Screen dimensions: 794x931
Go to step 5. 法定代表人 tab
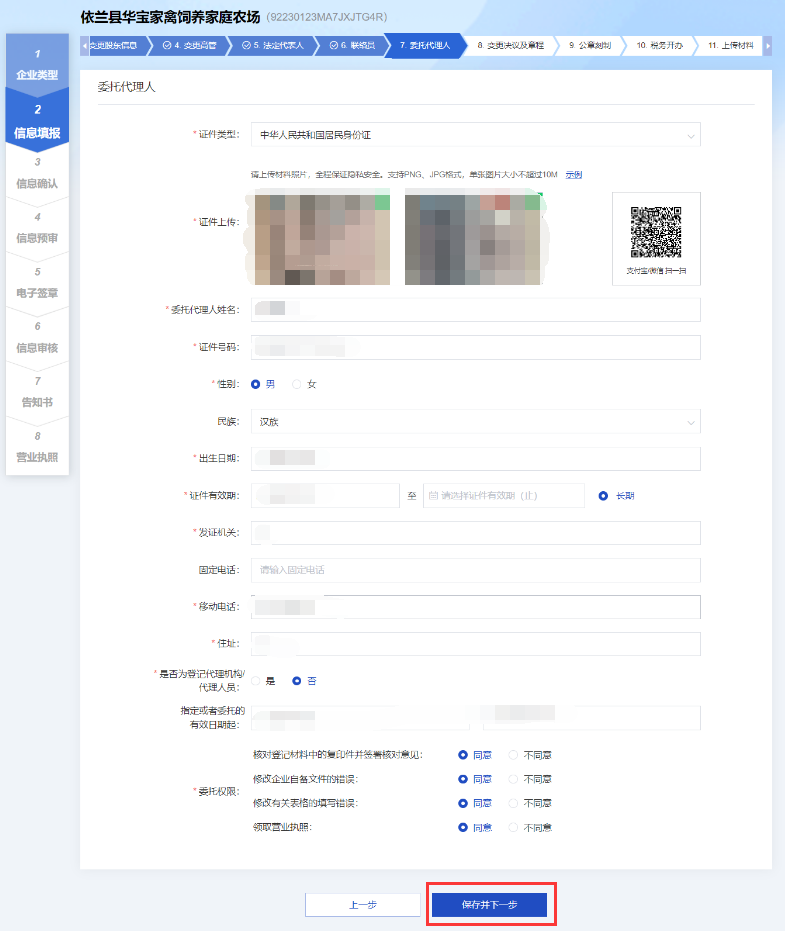coord(272,46)
